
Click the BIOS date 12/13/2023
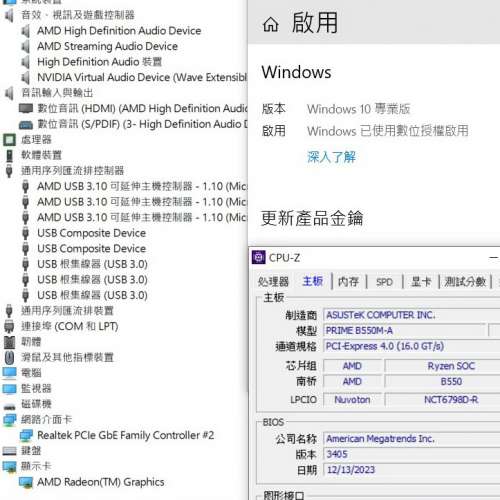tap(412, 470)
